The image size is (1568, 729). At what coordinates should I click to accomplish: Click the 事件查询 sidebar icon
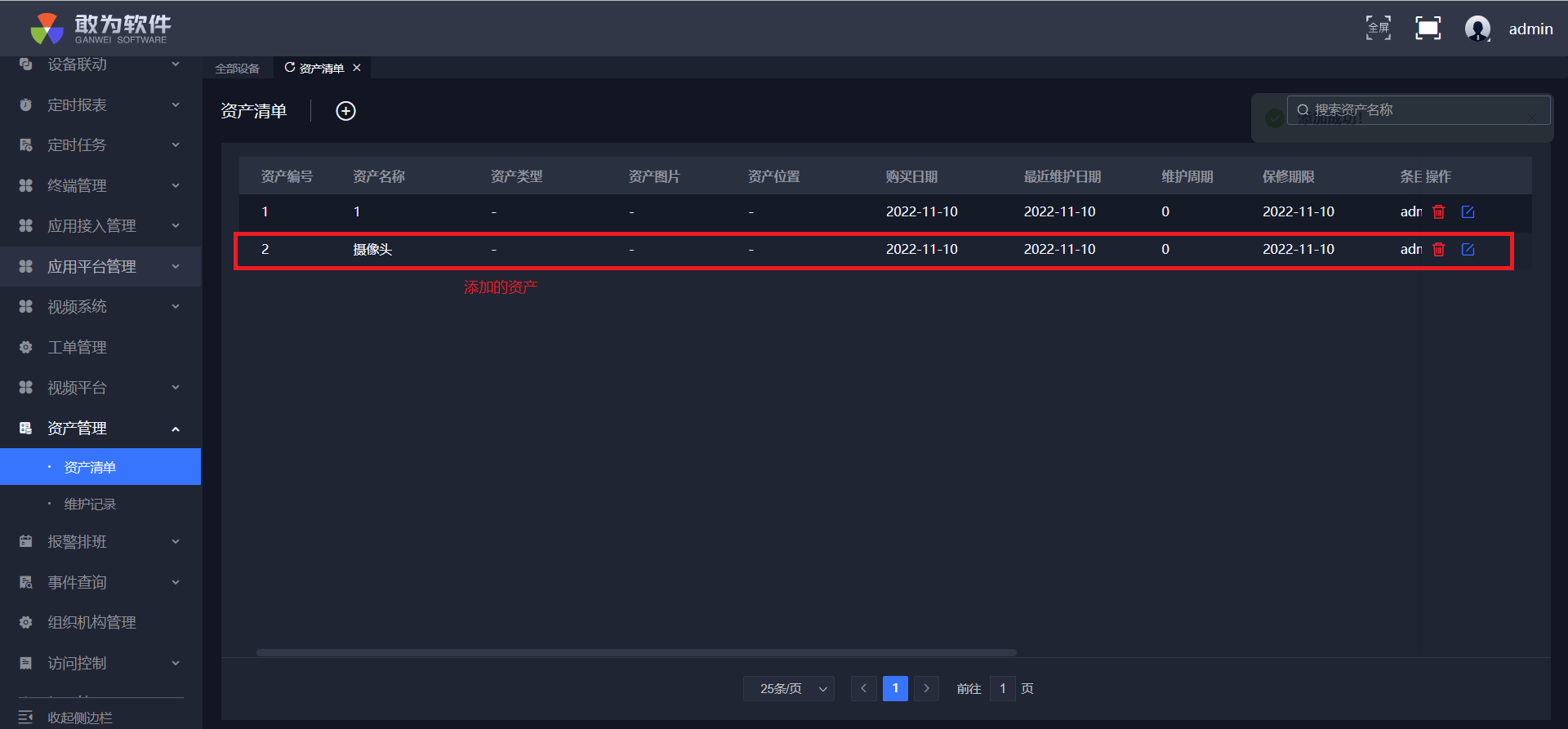26,582
